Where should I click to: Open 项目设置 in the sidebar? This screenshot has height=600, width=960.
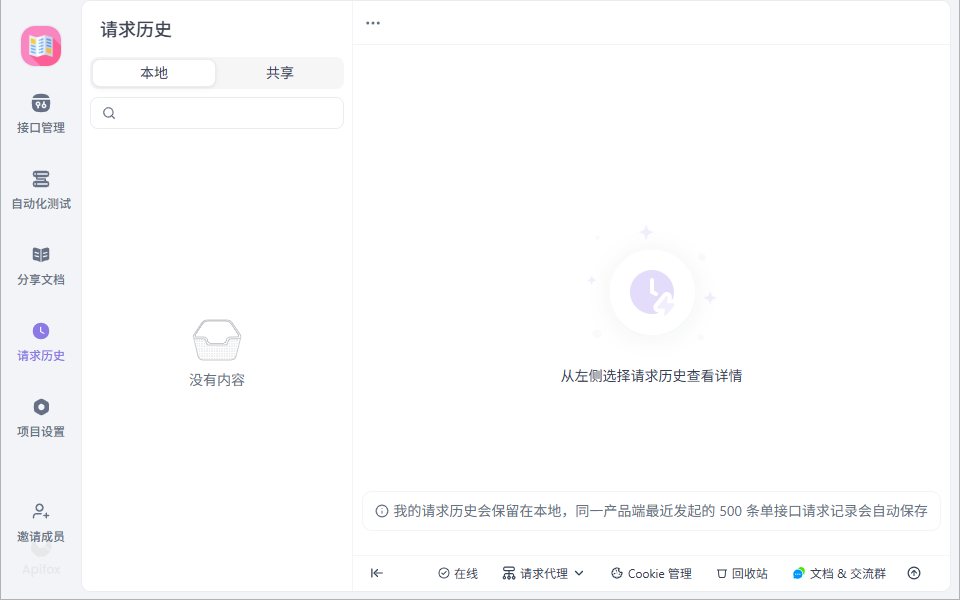pos(41,418)
